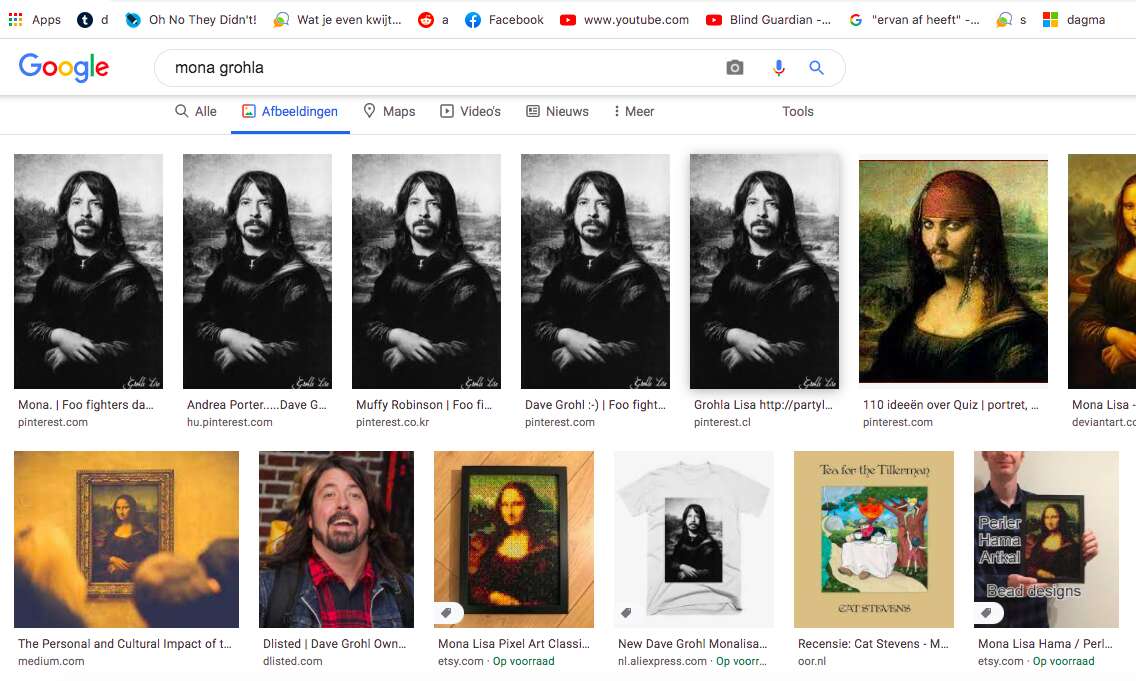The height and width of the screenshot is (681, 1136).
Task: Click the product tag on Pixel Art image
Action: point(447,613)
